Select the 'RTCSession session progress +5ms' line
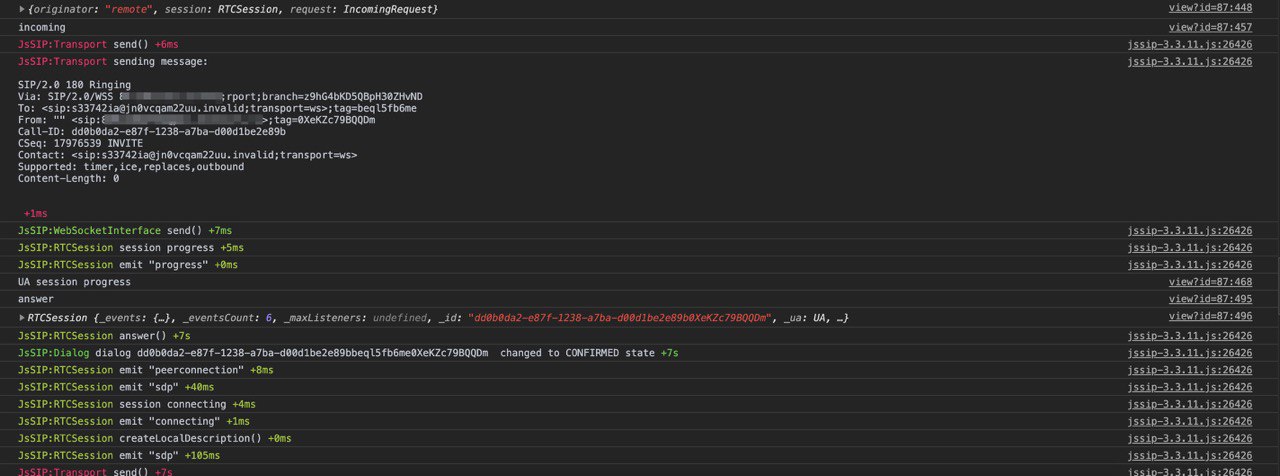The image size is (1280, 476). (131, 248)
